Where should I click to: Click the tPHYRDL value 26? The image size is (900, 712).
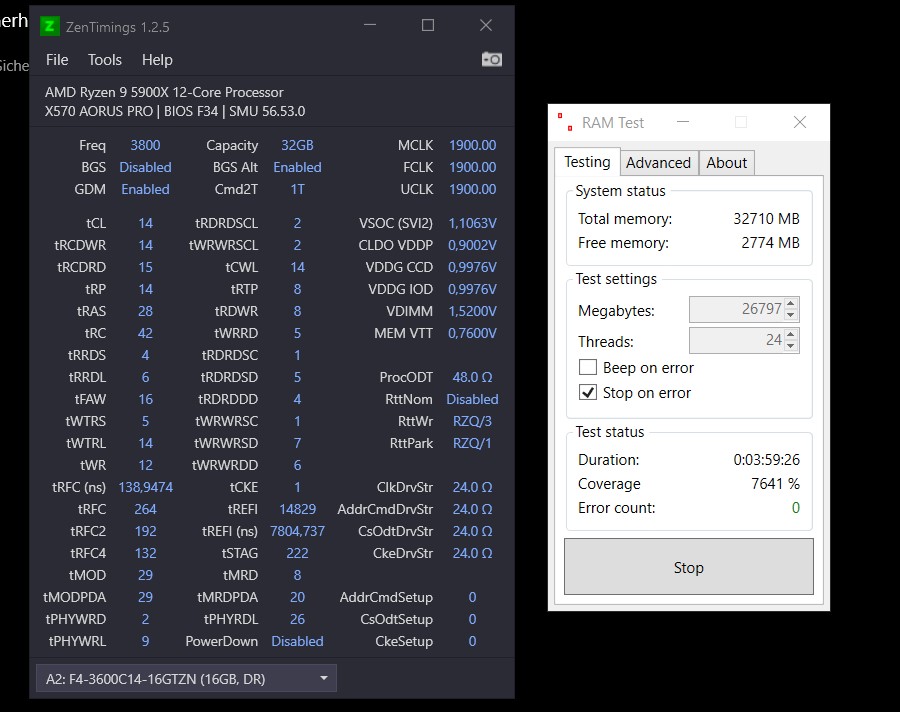coord(297,619)
